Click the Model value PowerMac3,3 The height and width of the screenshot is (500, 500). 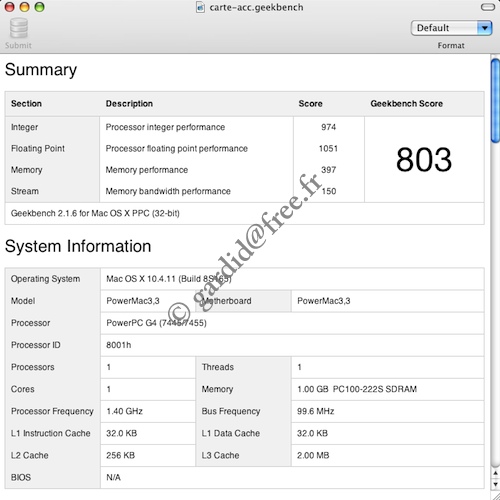[133, 301]
